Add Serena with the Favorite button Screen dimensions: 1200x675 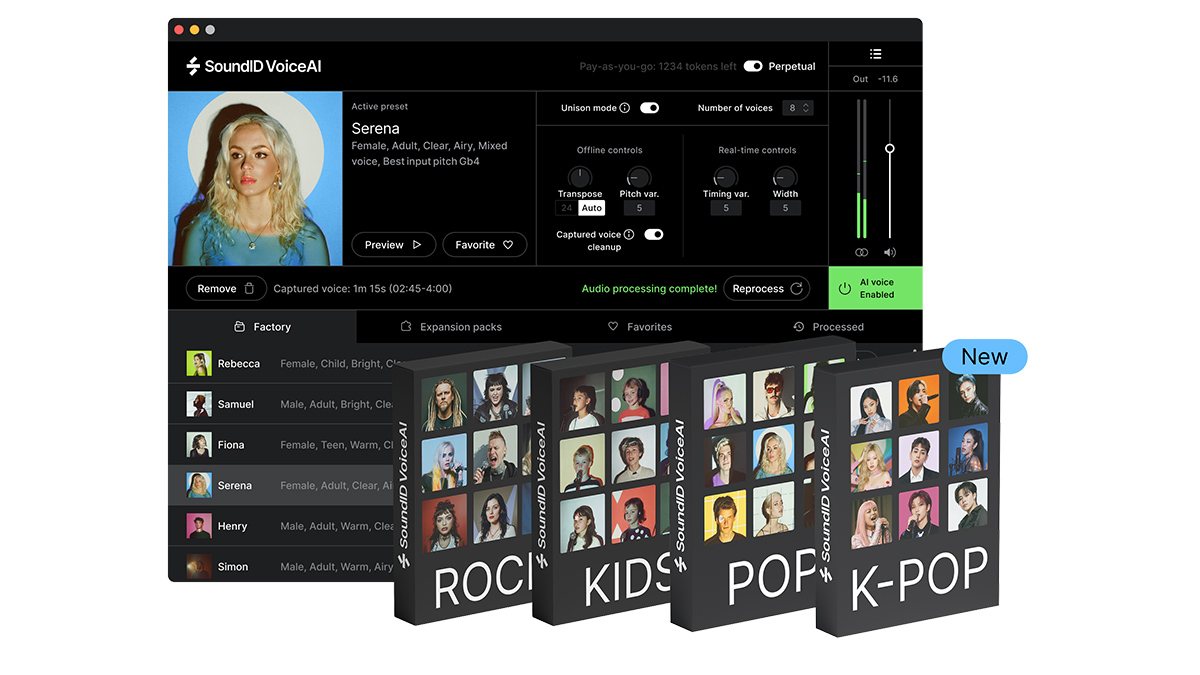[485, 245]
